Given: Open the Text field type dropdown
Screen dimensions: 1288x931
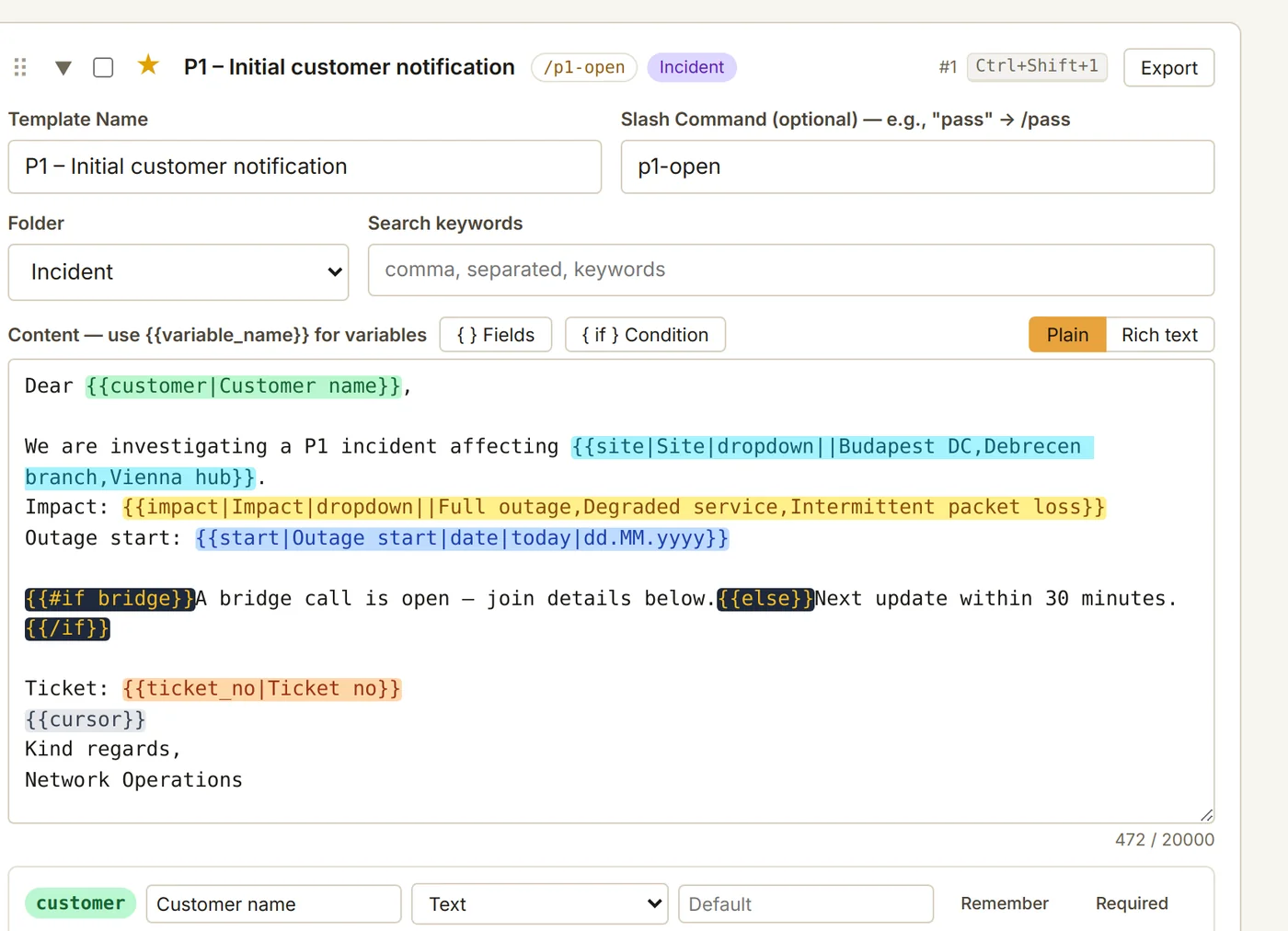Looking at the screenshot, I should pos(539,904).
